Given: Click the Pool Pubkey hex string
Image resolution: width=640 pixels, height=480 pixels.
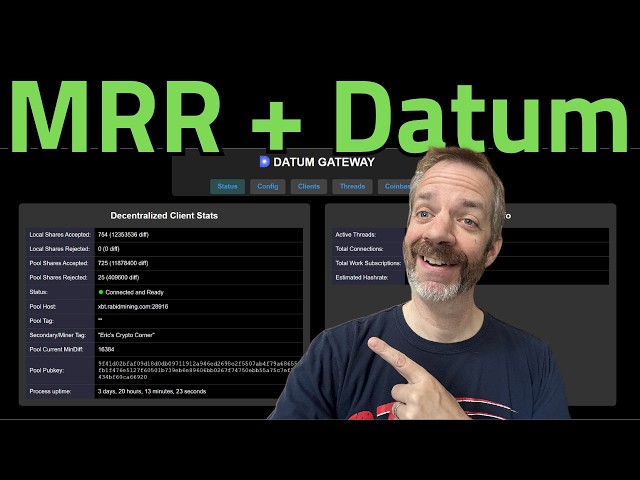Looking at the screenshot, I should pos(198,370).
